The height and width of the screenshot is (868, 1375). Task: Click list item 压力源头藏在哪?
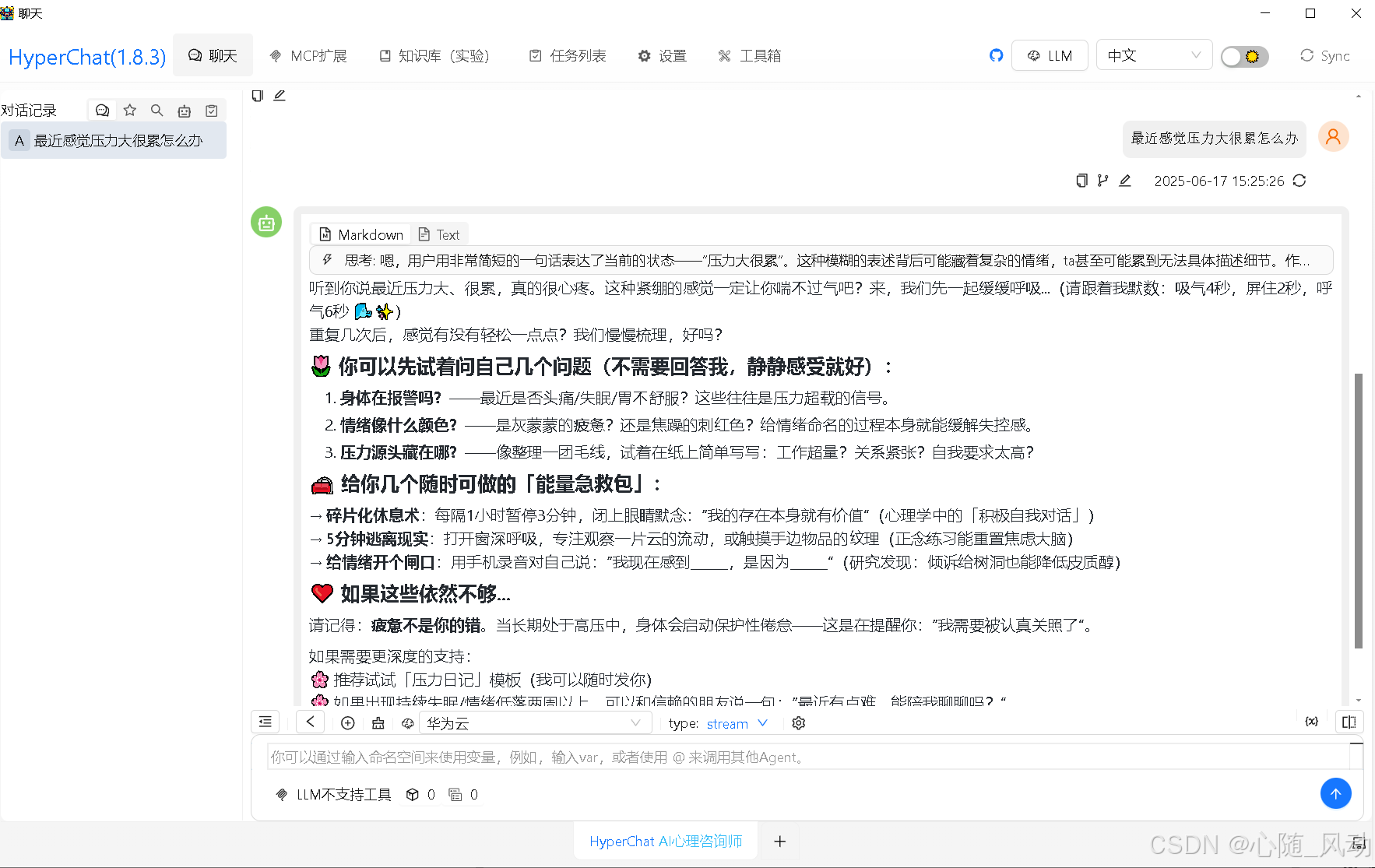(399, 452)
